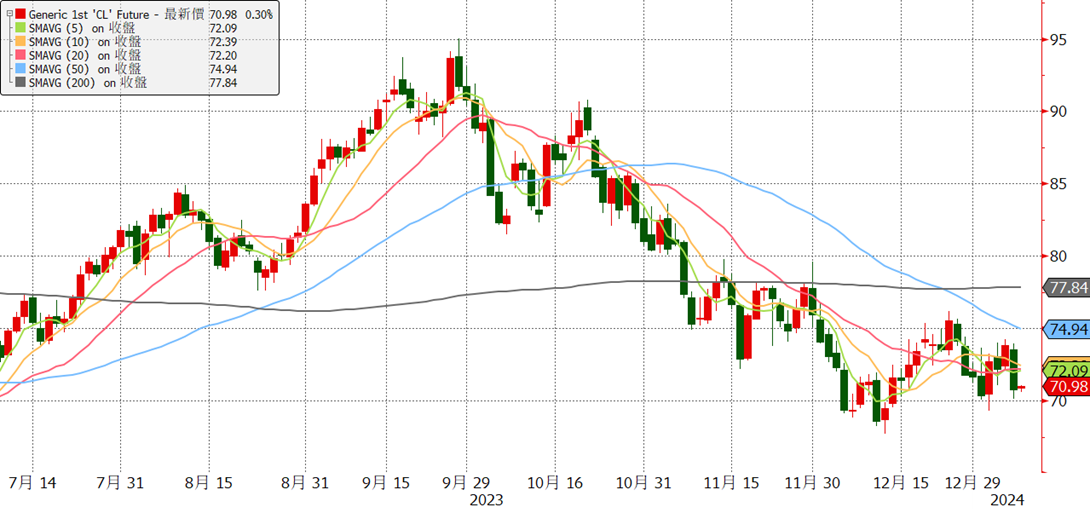This screenshot has width=1090, height=509.
Task: Click the red 70.98 last price flag
Action: [x=1066, y=386]
